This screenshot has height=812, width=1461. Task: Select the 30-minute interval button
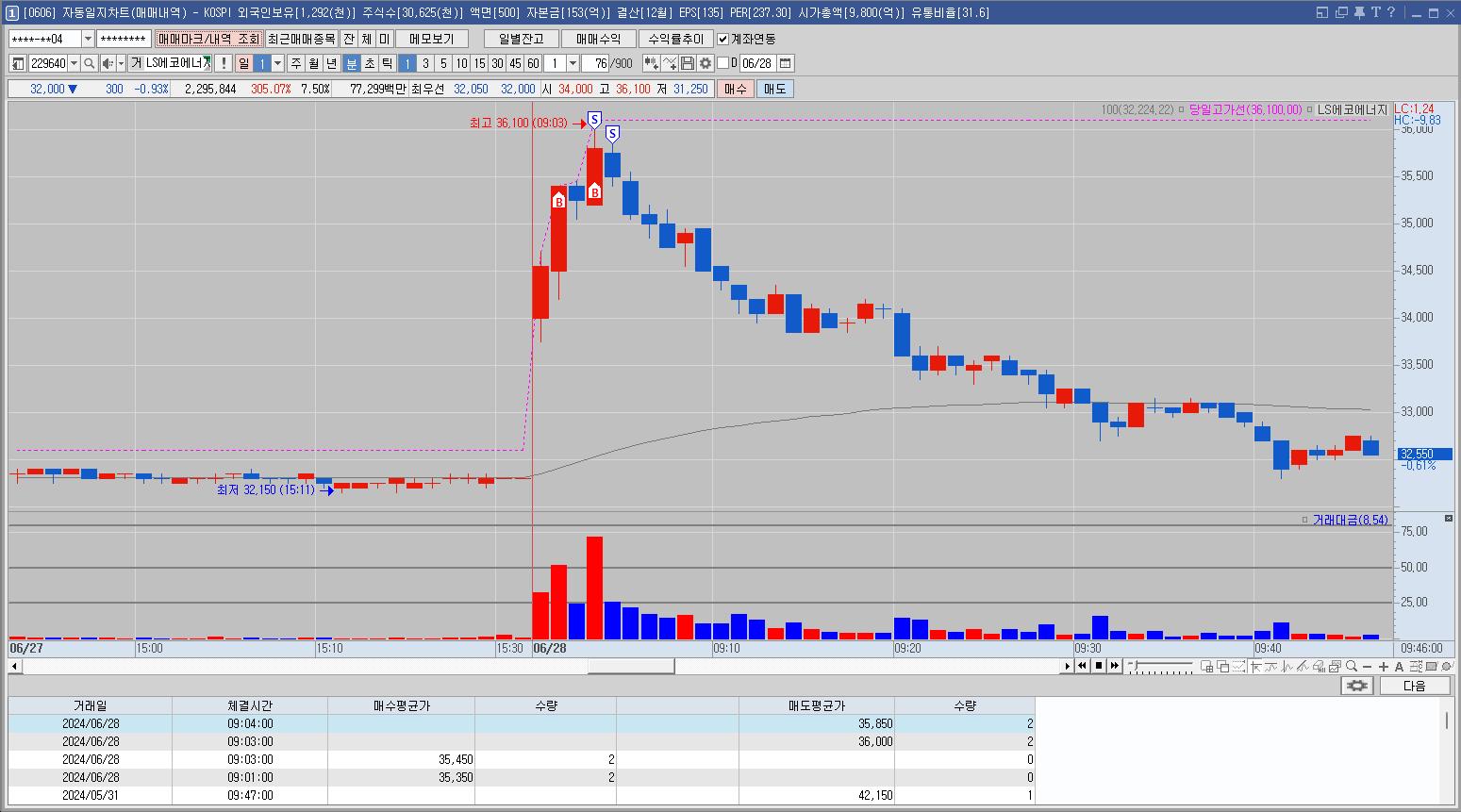tap(497, 63)
